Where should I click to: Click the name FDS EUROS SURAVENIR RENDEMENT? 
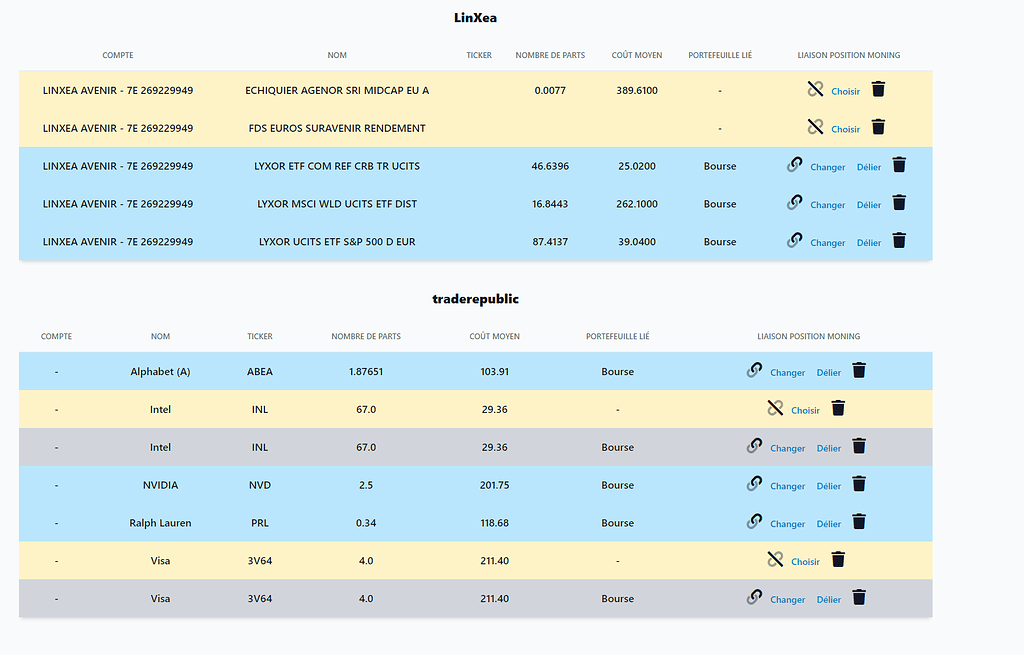click(x=337, y=129)
